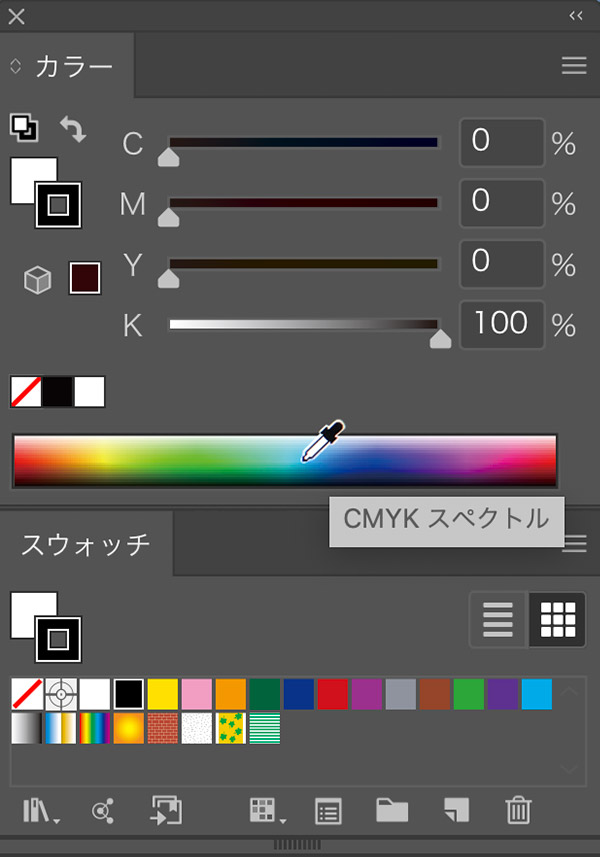Open the swatch libraries menu icon
Screen dimensions: 600x857
(x=41, y=810)
